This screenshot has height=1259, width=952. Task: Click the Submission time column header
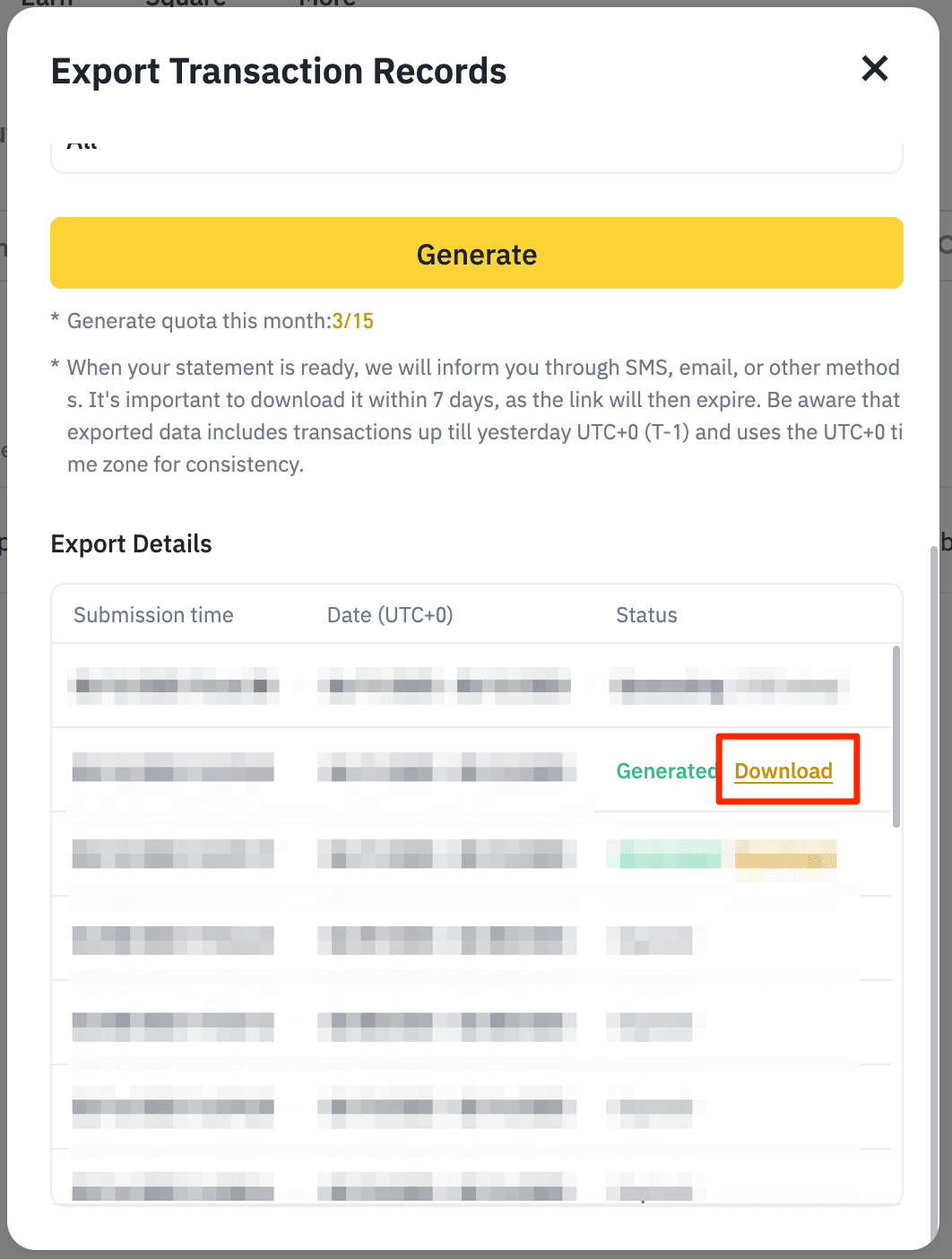point(153,615)
